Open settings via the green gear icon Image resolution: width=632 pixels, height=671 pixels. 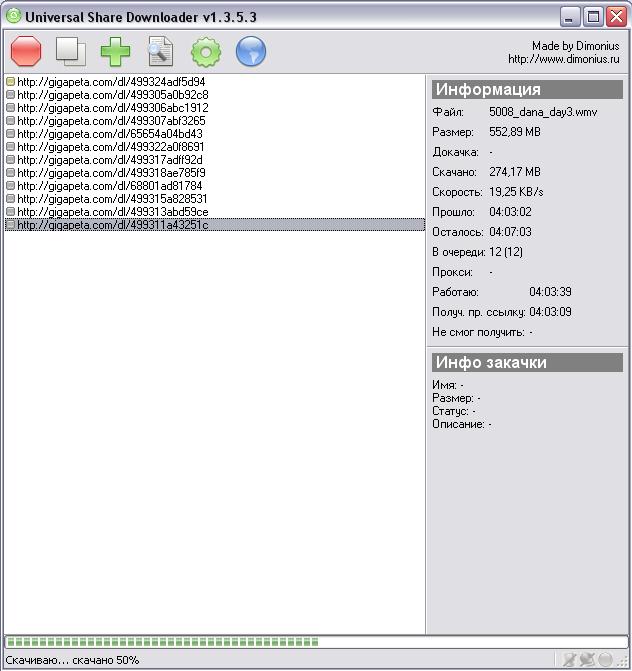pyautogui.click(x=206, y=52)
